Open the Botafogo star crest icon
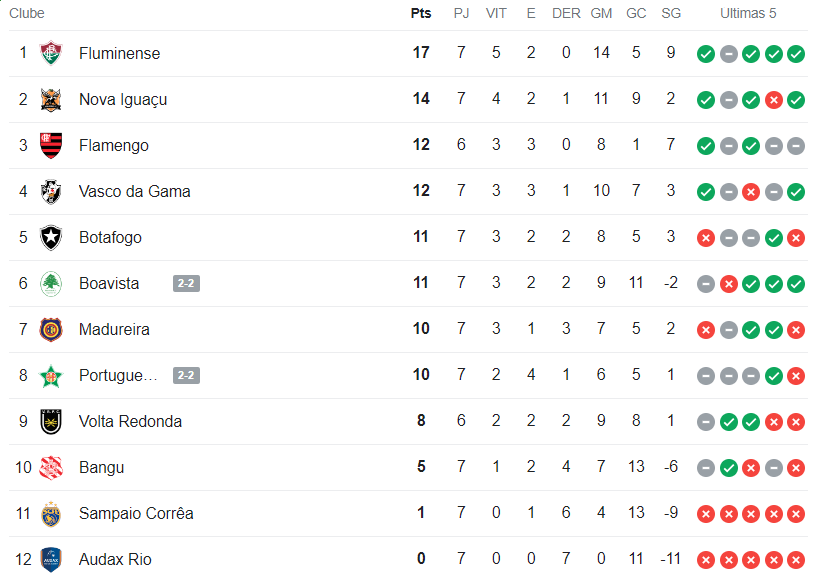Screen dimensions: 821x583 point(50,237)
